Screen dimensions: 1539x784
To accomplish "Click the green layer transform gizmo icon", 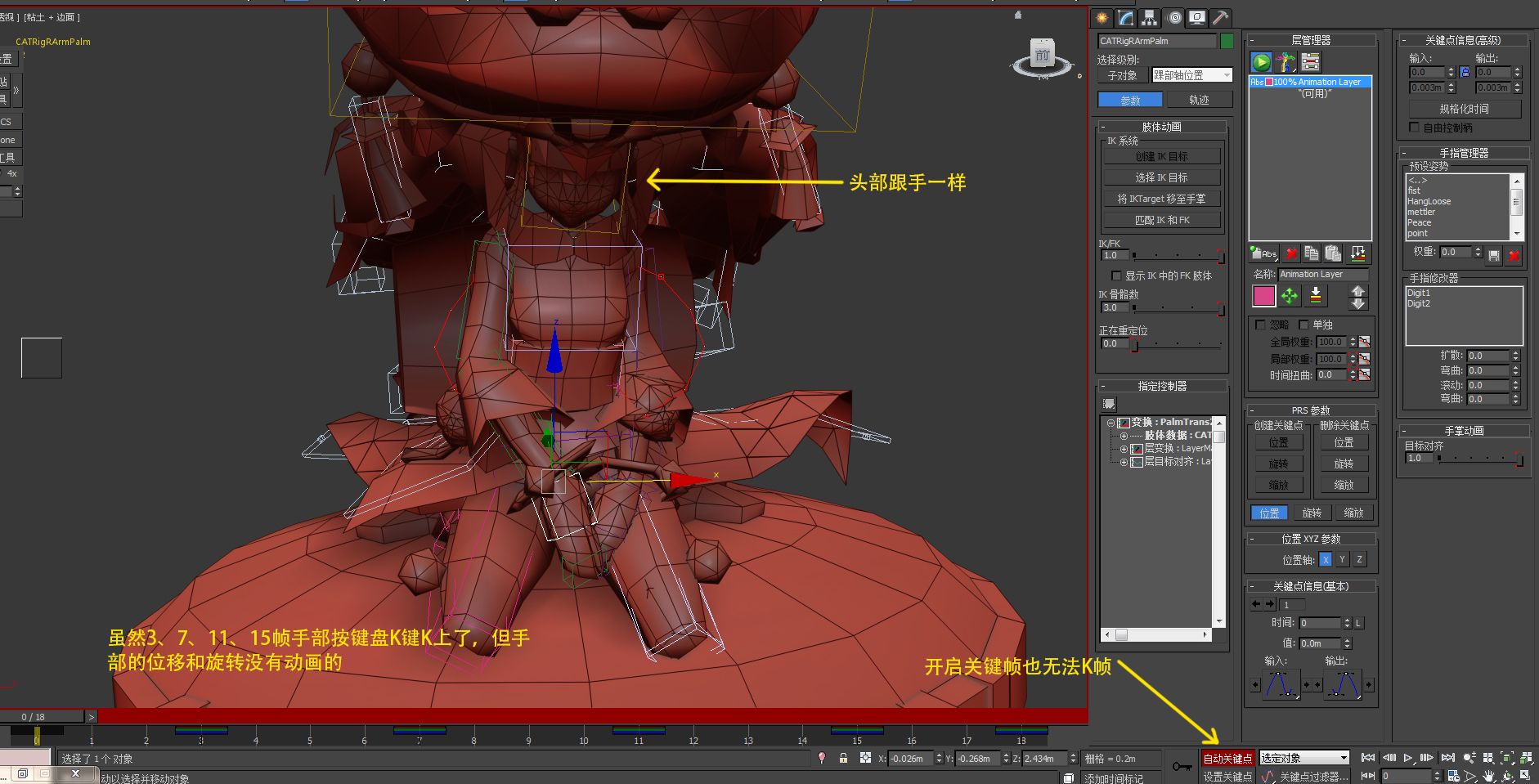I will (1290, 296).
